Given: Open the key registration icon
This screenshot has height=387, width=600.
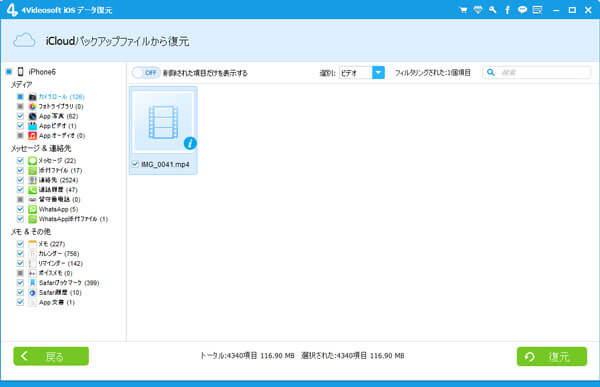Looking at the screenshot, I should pyautogui.click(x=492, y=10).
